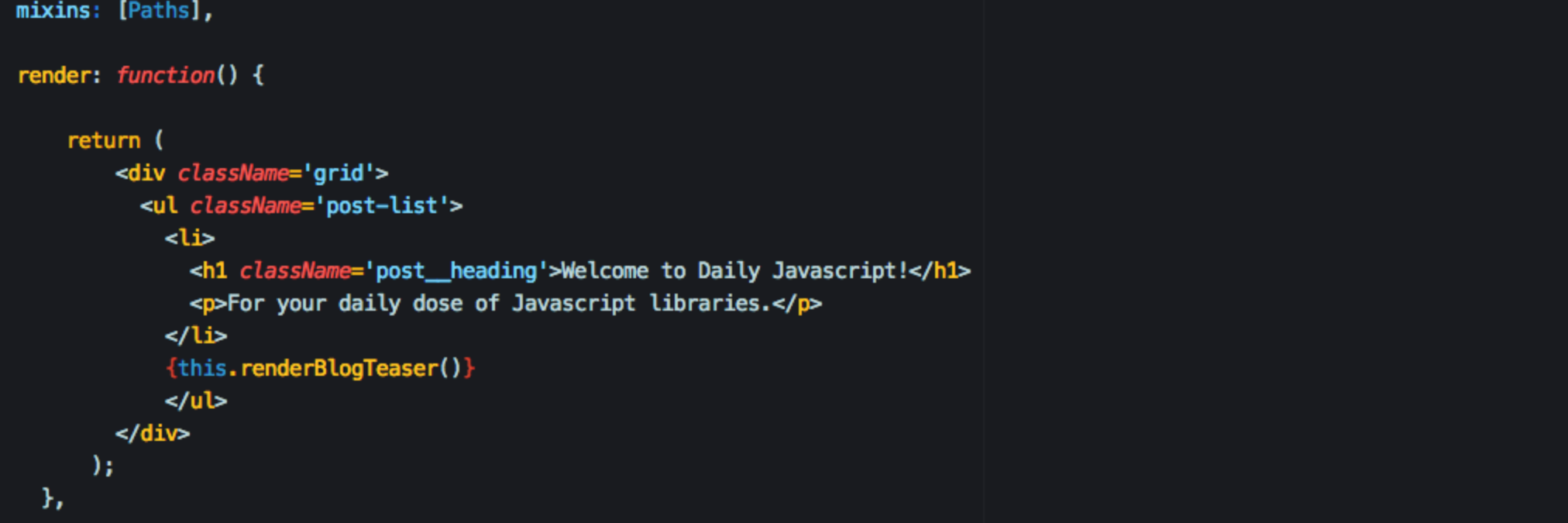Click the 'function' keyword

[x=165, y=75]
